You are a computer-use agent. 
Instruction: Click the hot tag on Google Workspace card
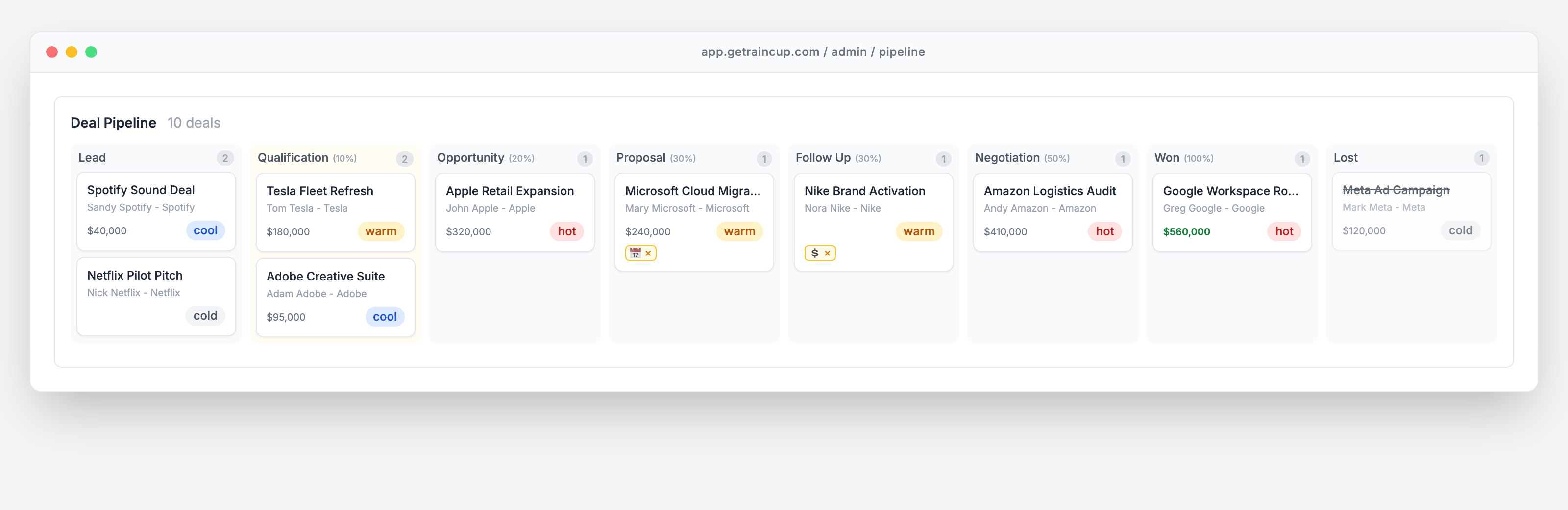(x=1284, y=231)
